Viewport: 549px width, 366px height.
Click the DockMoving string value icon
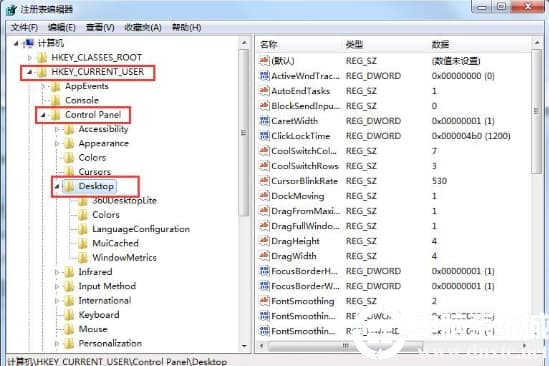pos(264,196)
